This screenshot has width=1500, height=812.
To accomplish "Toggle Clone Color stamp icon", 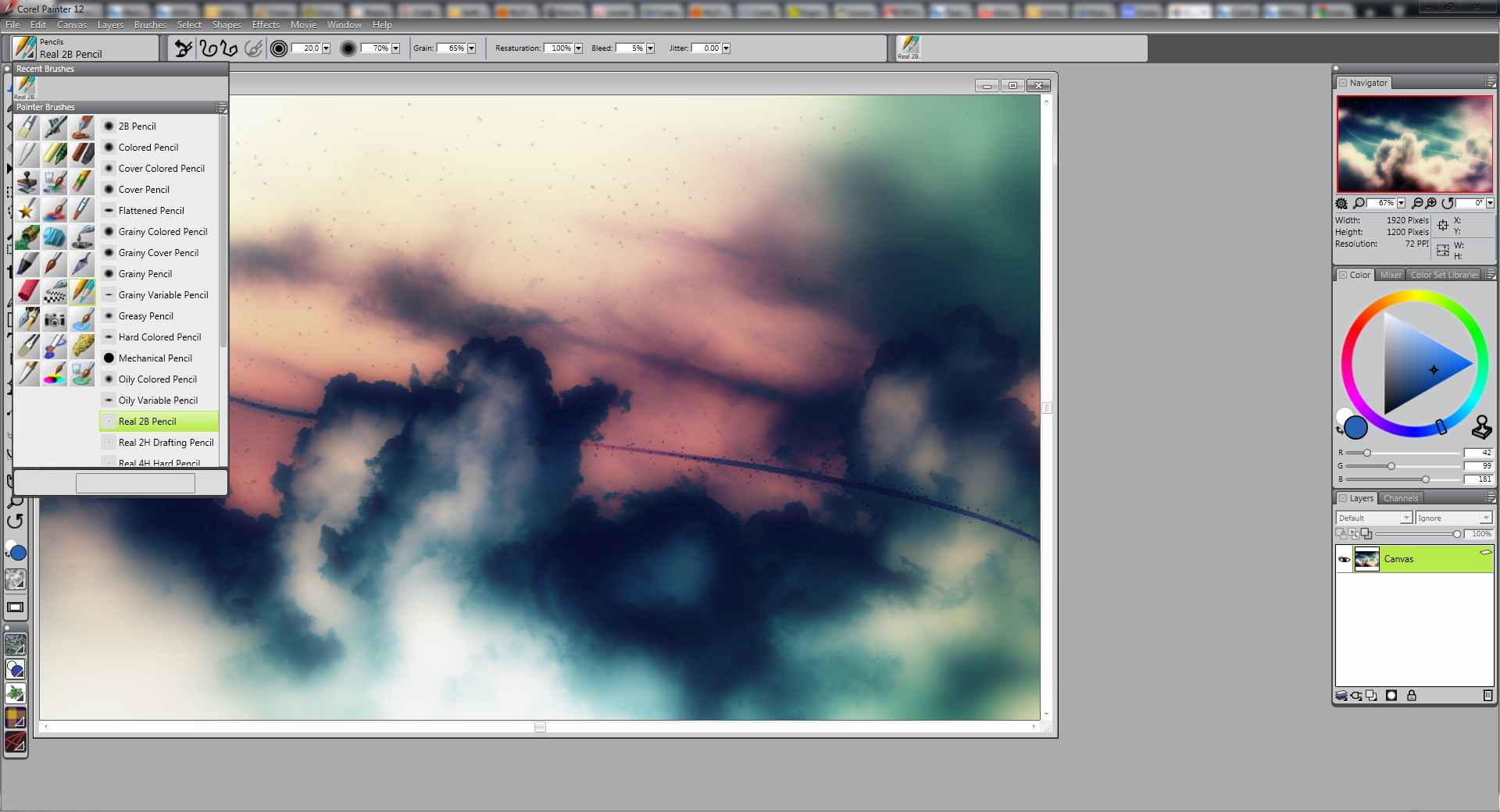I will tap(1481, 427).
